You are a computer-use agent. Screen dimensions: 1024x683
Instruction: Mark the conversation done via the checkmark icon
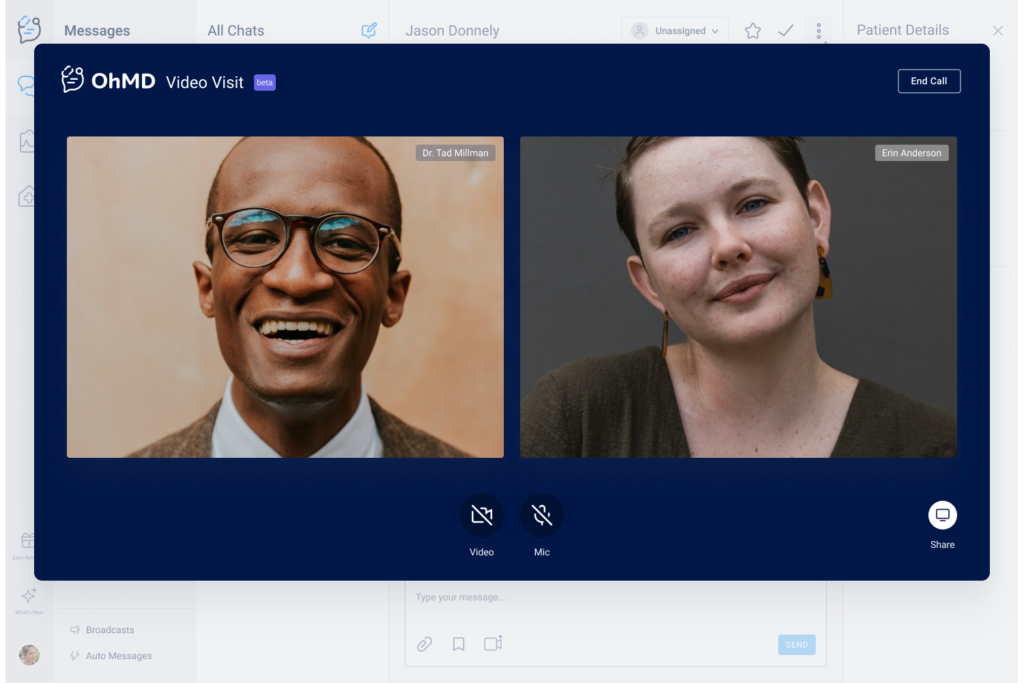coord(786,30)
